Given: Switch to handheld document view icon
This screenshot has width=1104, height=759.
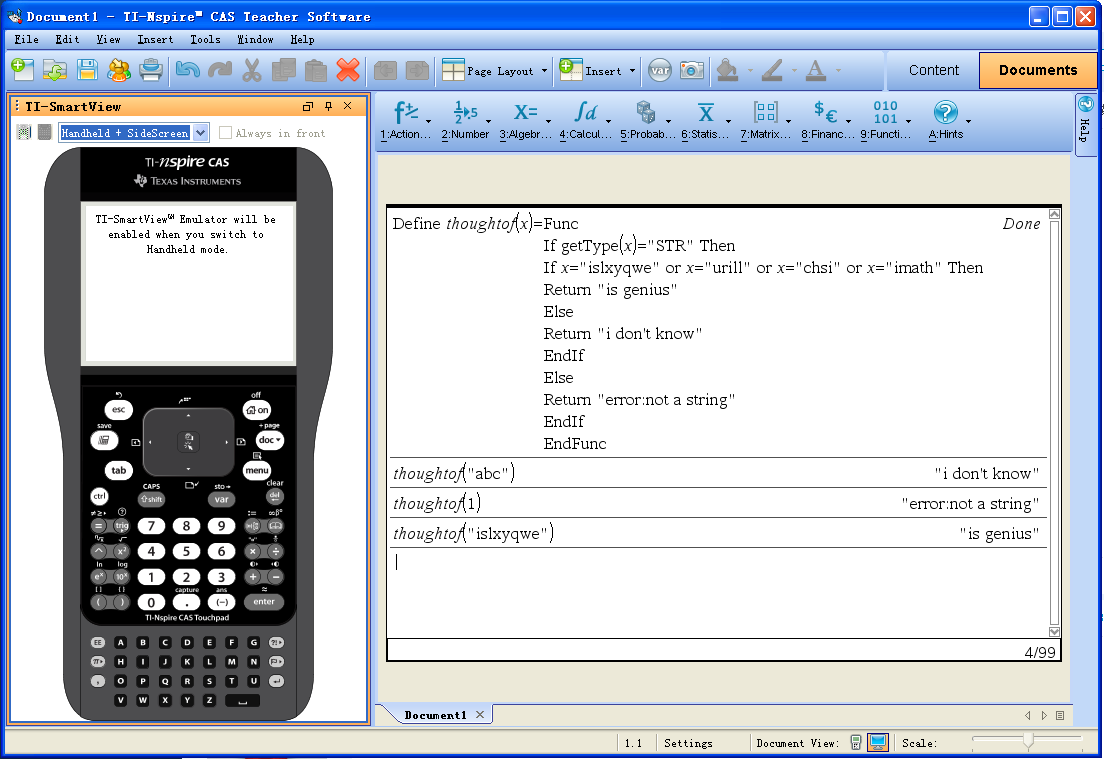Looking at the screenshot, I should (856, 742).
